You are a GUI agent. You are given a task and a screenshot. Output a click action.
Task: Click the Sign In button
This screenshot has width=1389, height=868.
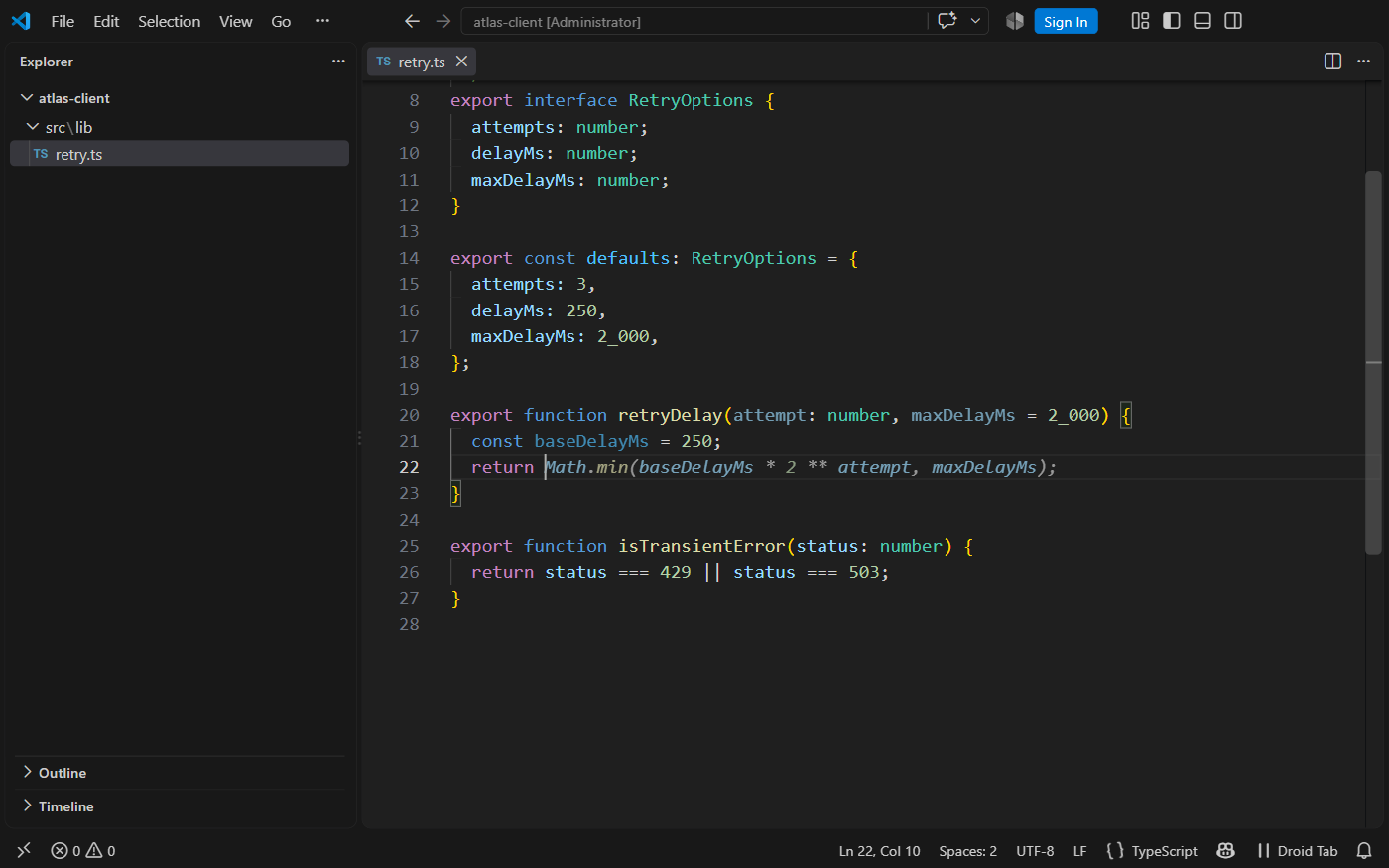(x=1066, y=21)
